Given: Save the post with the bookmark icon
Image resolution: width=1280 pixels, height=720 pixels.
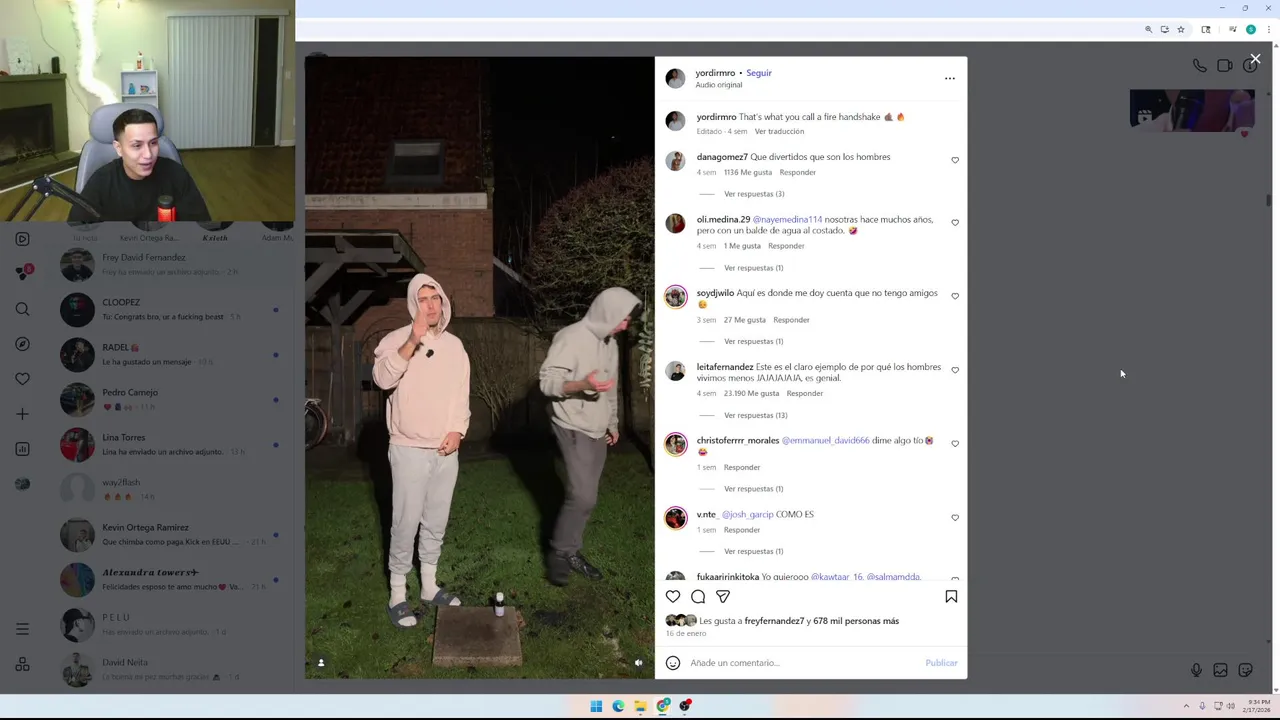Looking at the screenshot, I should [951, 597].
